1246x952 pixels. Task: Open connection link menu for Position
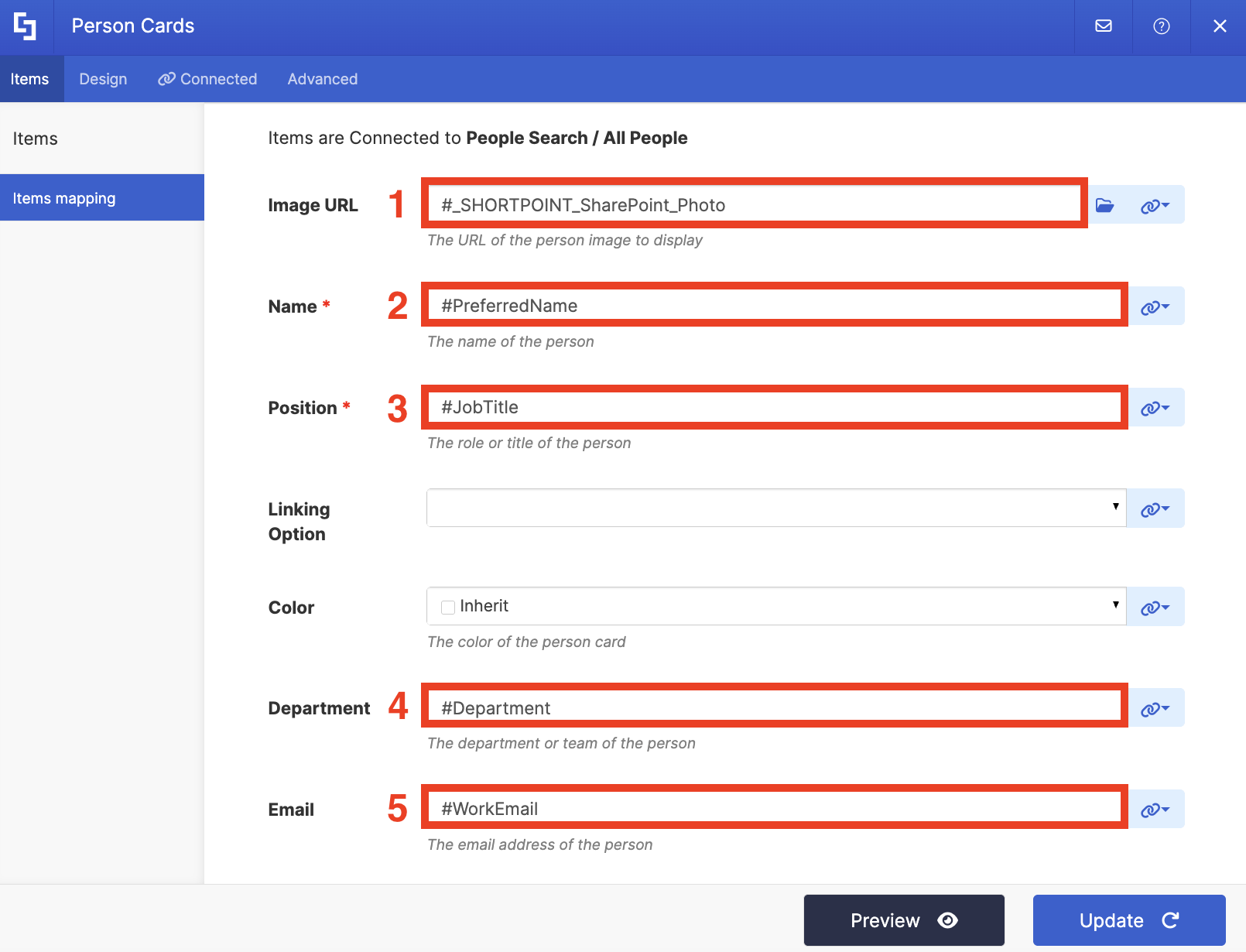[1155, 408]
